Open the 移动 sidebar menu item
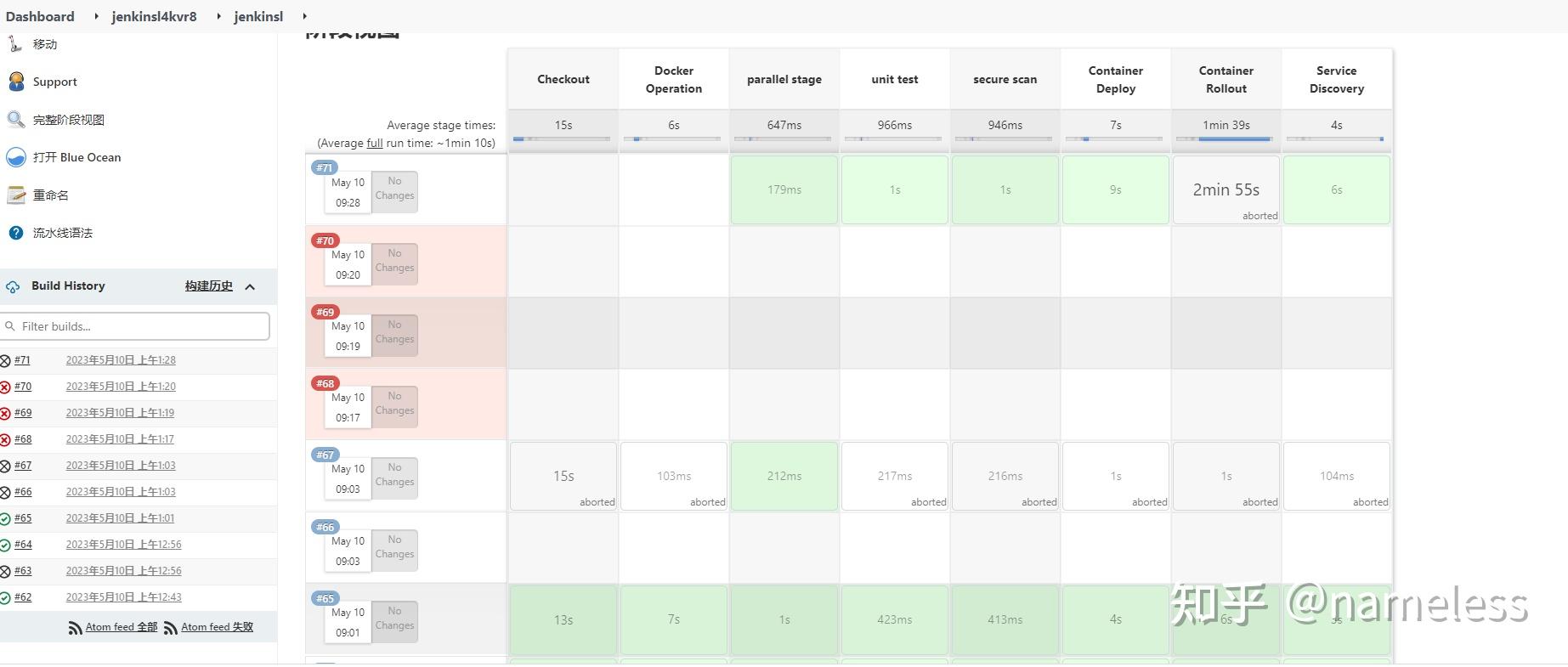The height and width of the screenshot is (667, 1568). coord(44,44)
